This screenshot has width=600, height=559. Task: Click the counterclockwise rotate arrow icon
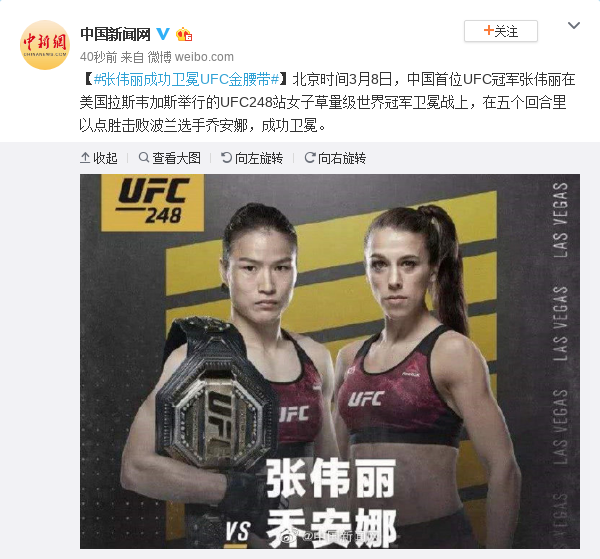point(227,158)
